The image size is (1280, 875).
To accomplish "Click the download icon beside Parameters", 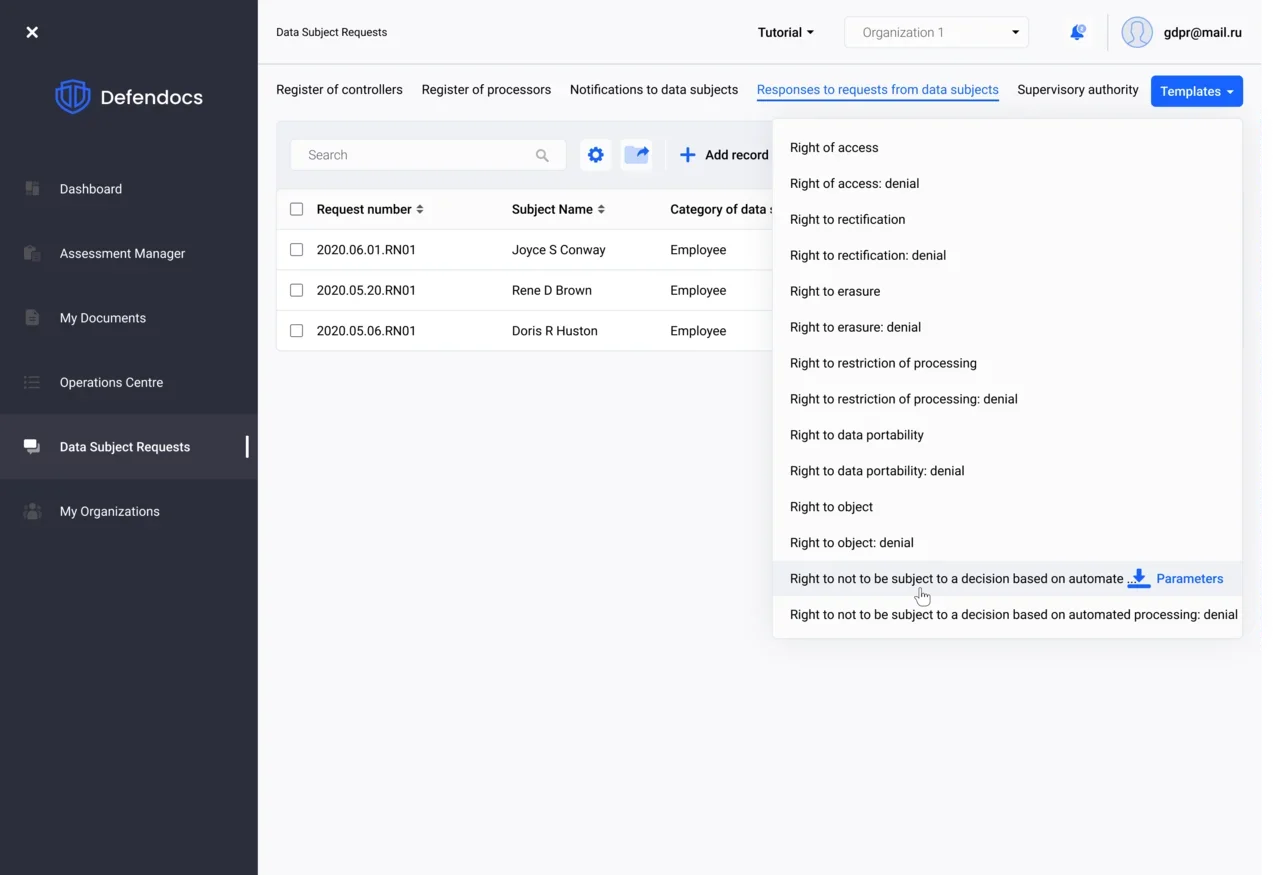I will point(1138,578).
